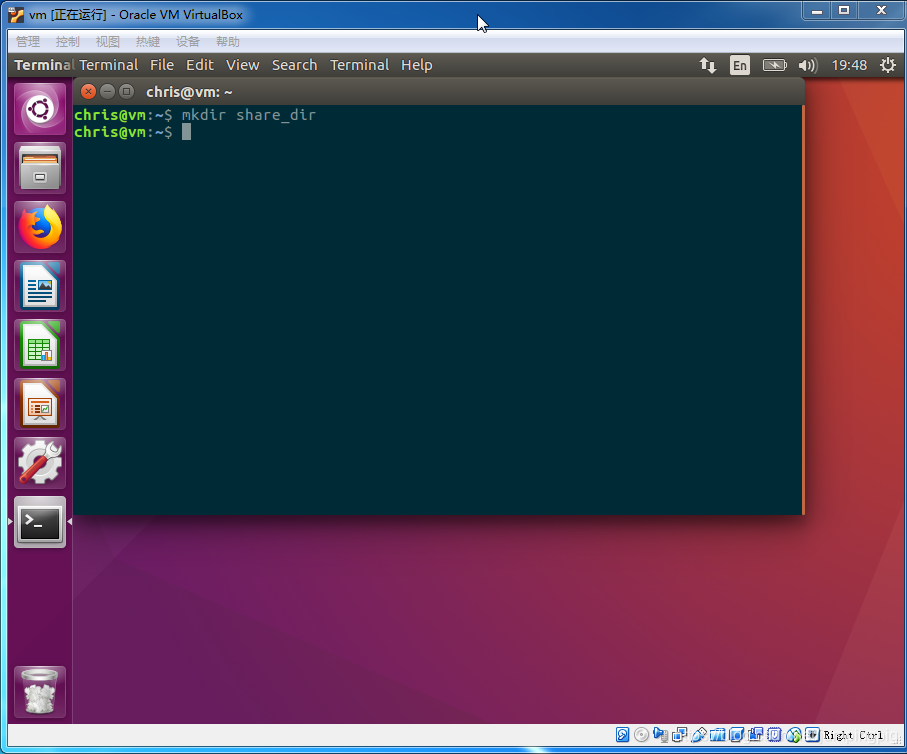Open the Ubuntu Dash search launcher
The height and width of the screenshot is (754, 907).
click(40, 109)
